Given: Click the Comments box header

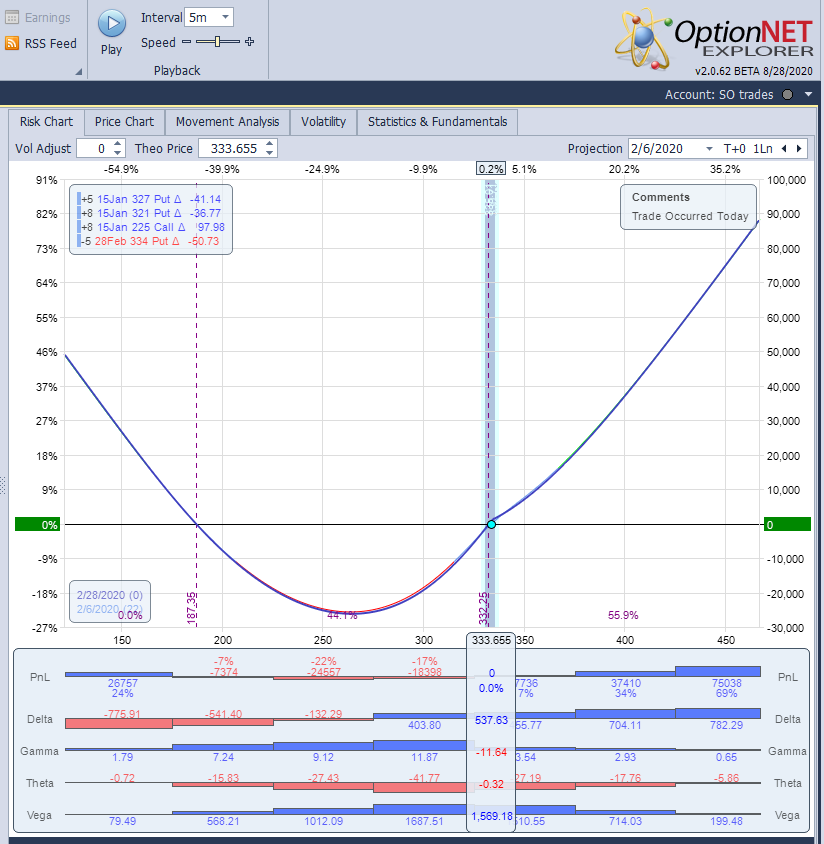Looking at the screenshot, I should pyautogui.click(x=660, y=197).
